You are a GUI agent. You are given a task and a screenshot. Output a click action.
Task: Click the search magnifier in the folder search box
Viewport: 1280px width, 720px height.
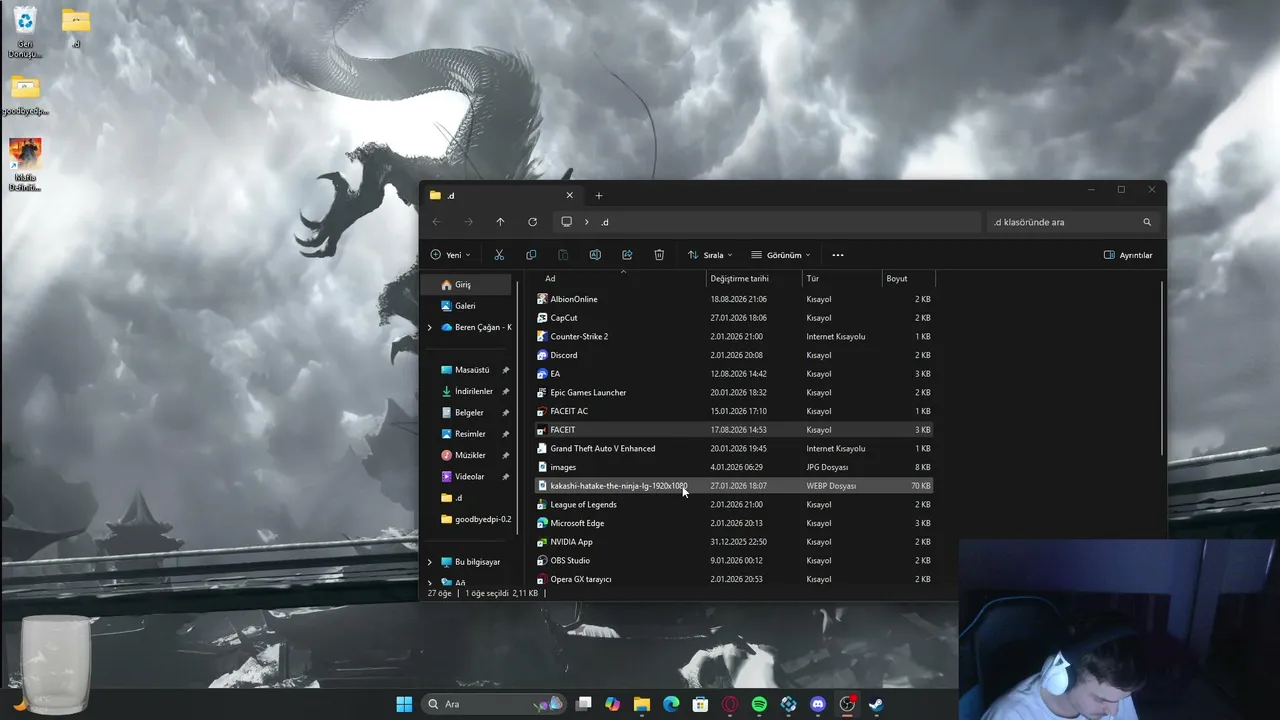point(1147,222)
